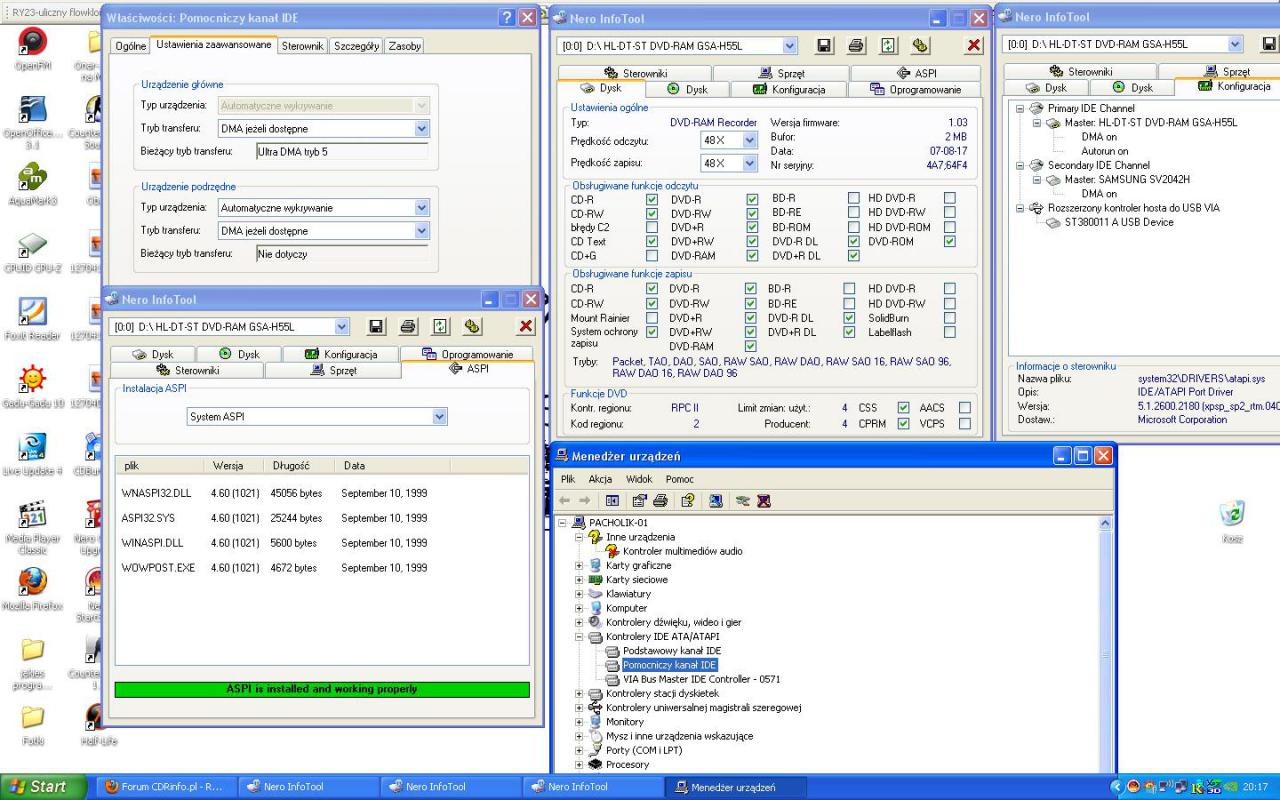Select CPUID CPU-Z desktop icon

(33, 251)
